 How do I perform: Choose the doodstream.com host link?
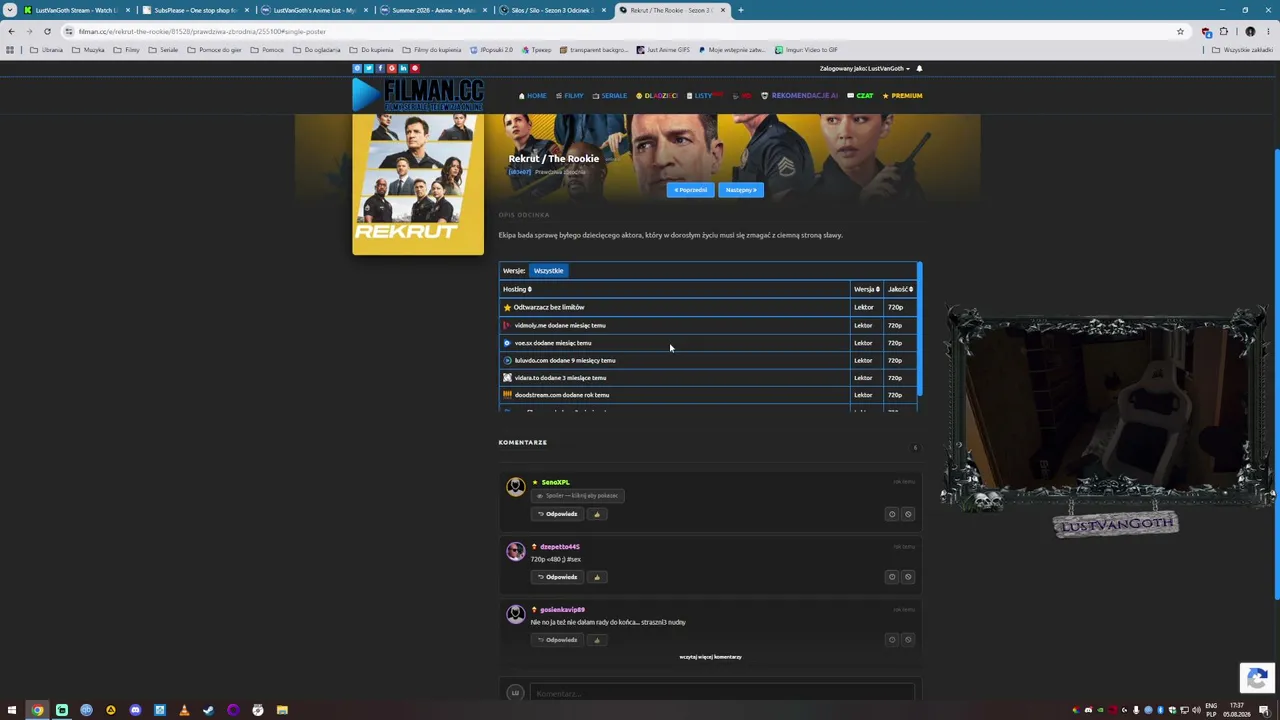(708, 395)
